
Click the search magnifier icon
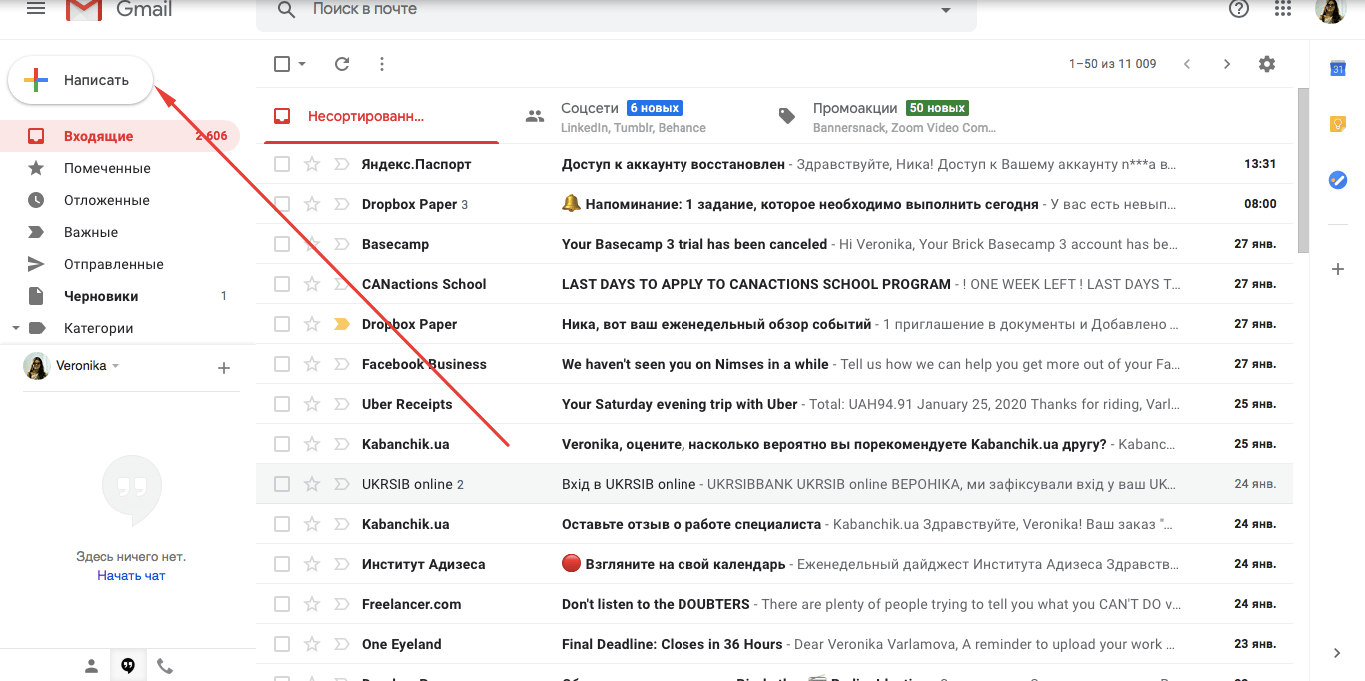pyautogui.click(x=287, y=10)
